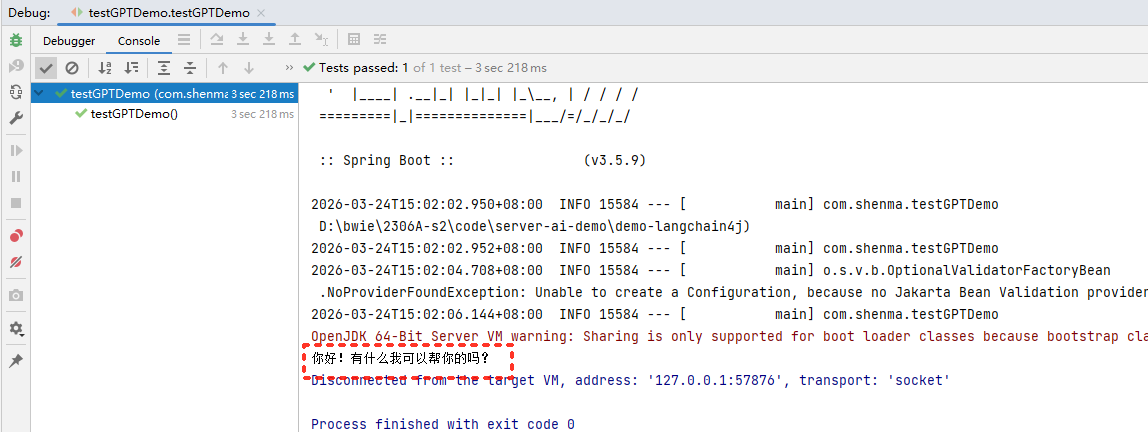Click the green bug Rerun Debug icon
Viewport: 1148px width, 432px height.
coord(16,40)
